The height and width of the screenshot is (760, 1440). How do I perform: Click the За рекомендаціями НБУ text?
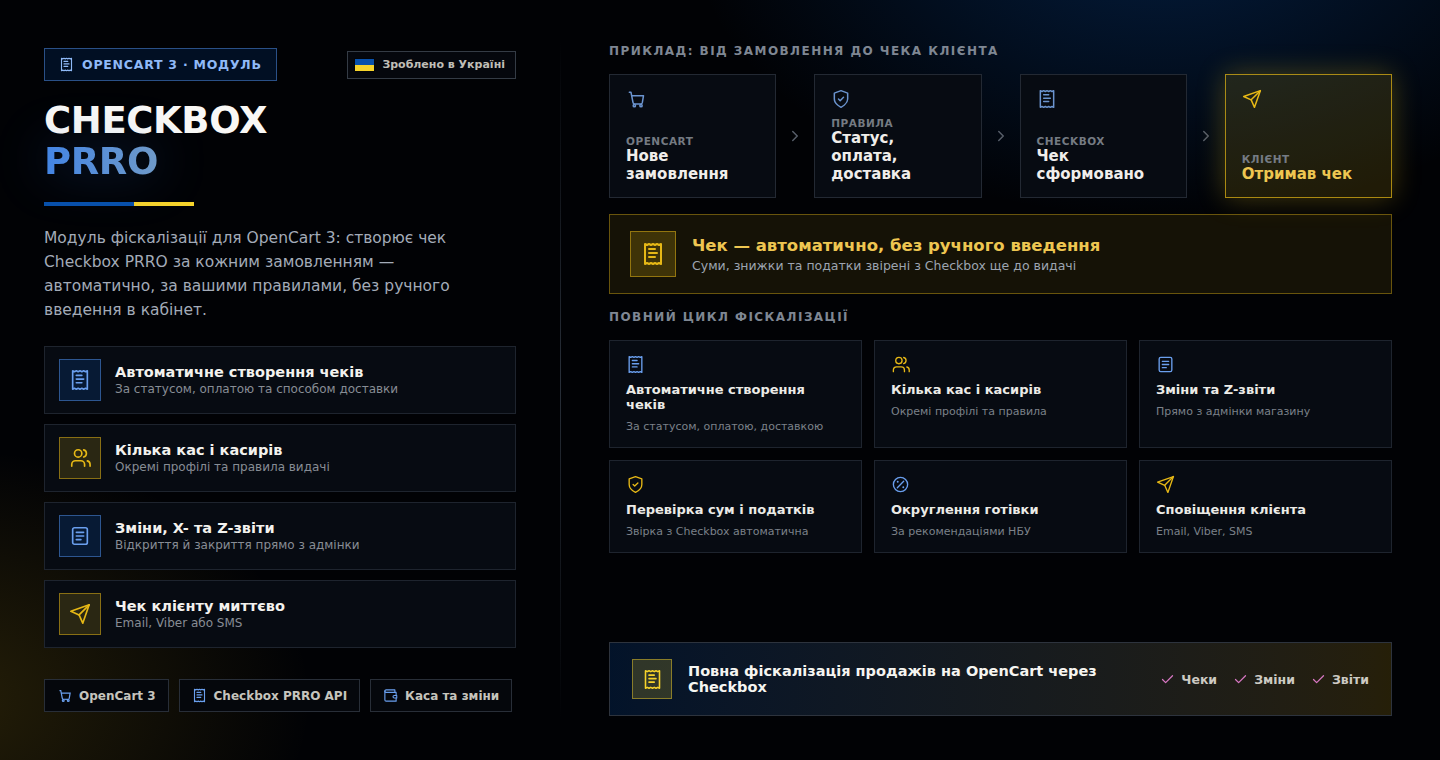[x=961, y=531]
